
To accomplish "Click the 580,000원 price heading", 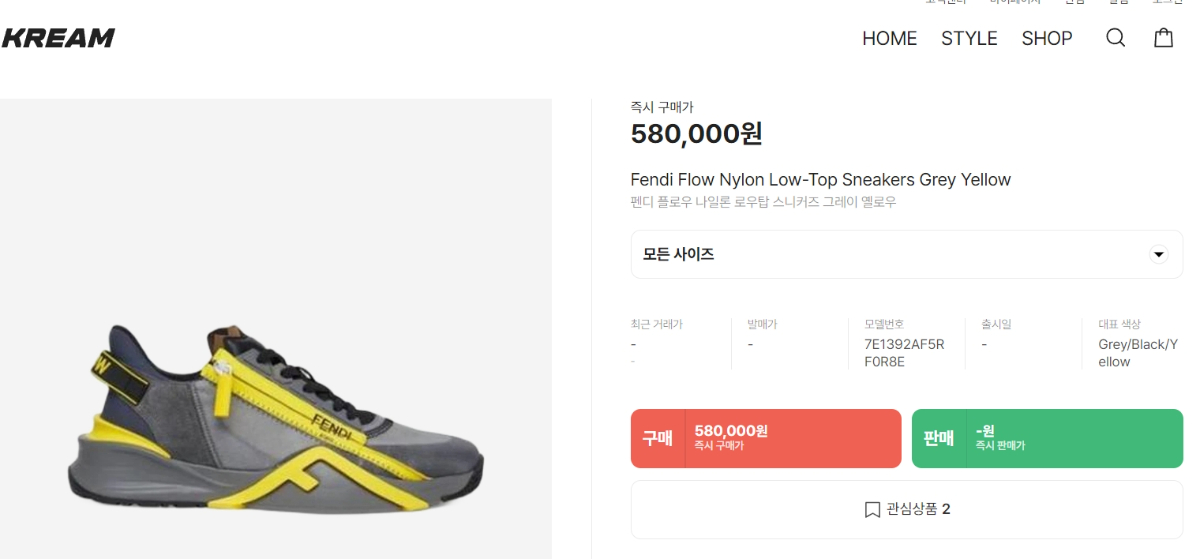I will 696,133.
